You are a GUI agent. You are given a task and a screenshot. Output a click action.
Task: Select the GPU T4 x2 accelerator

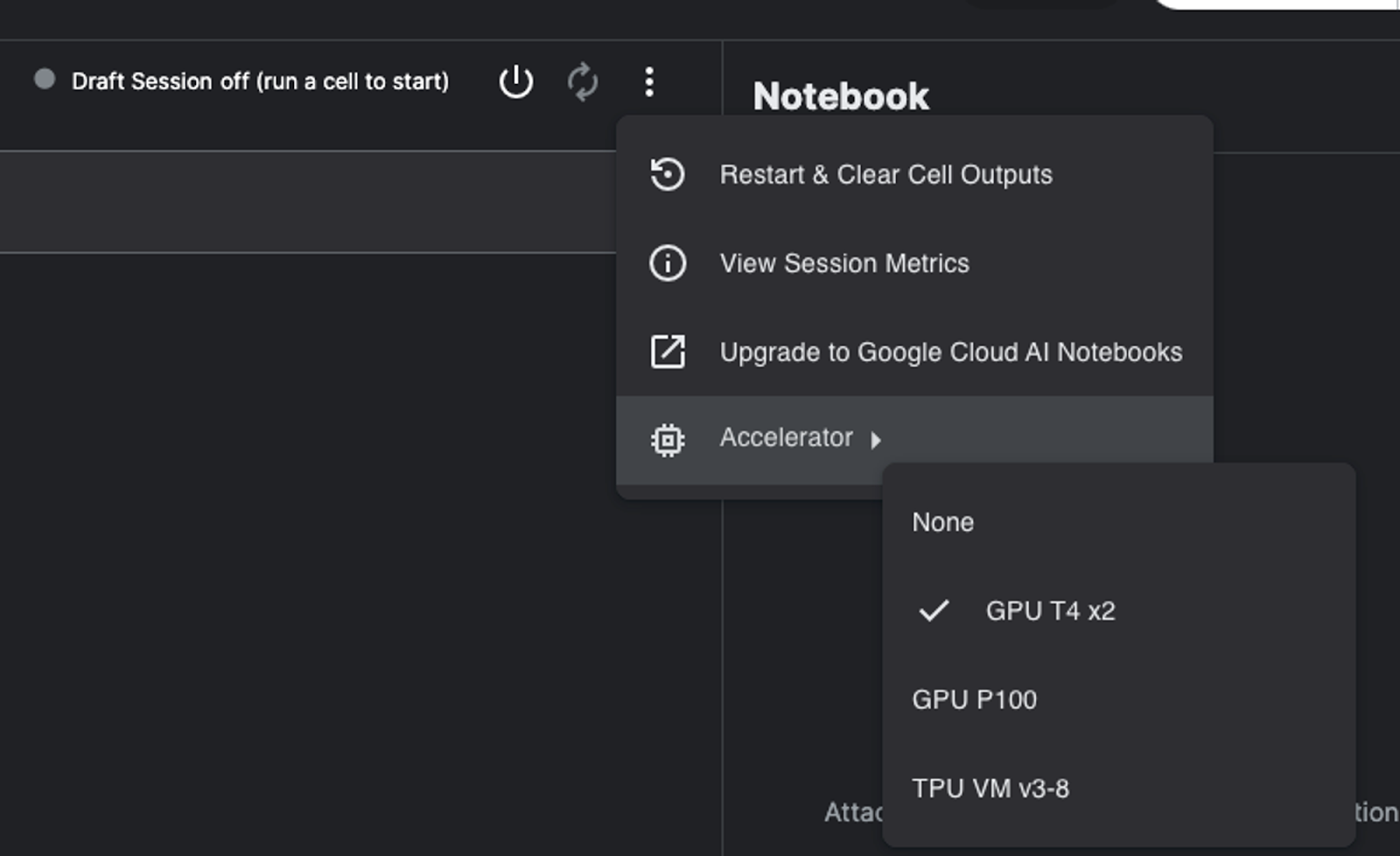point(1119,611)
